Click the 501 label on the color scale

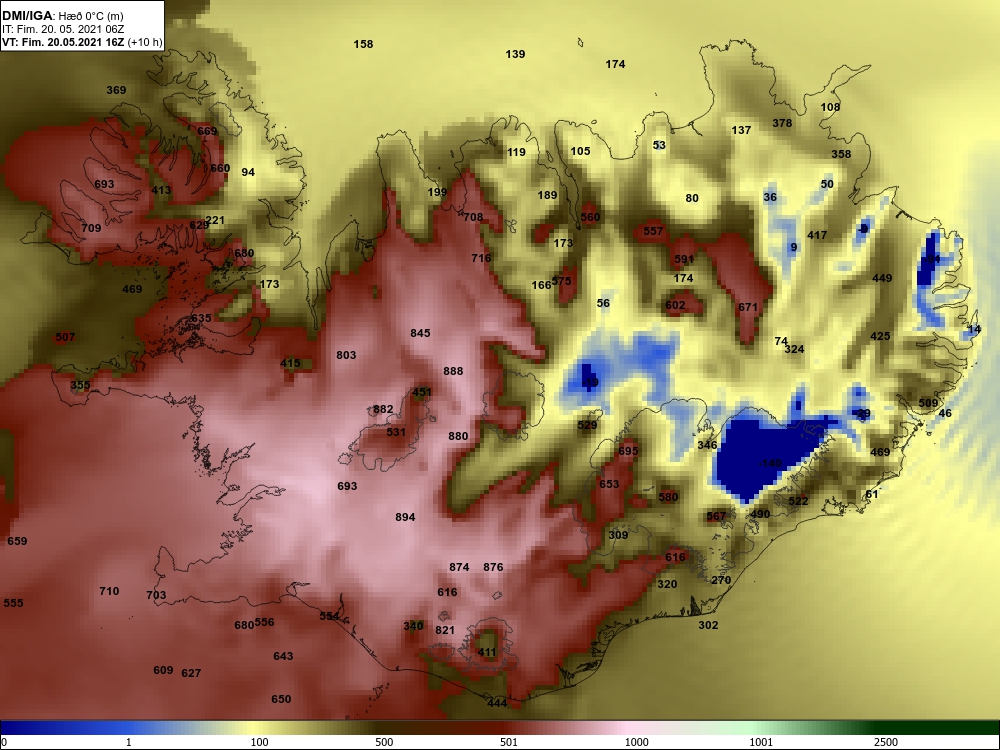click(x=508, y=742)
